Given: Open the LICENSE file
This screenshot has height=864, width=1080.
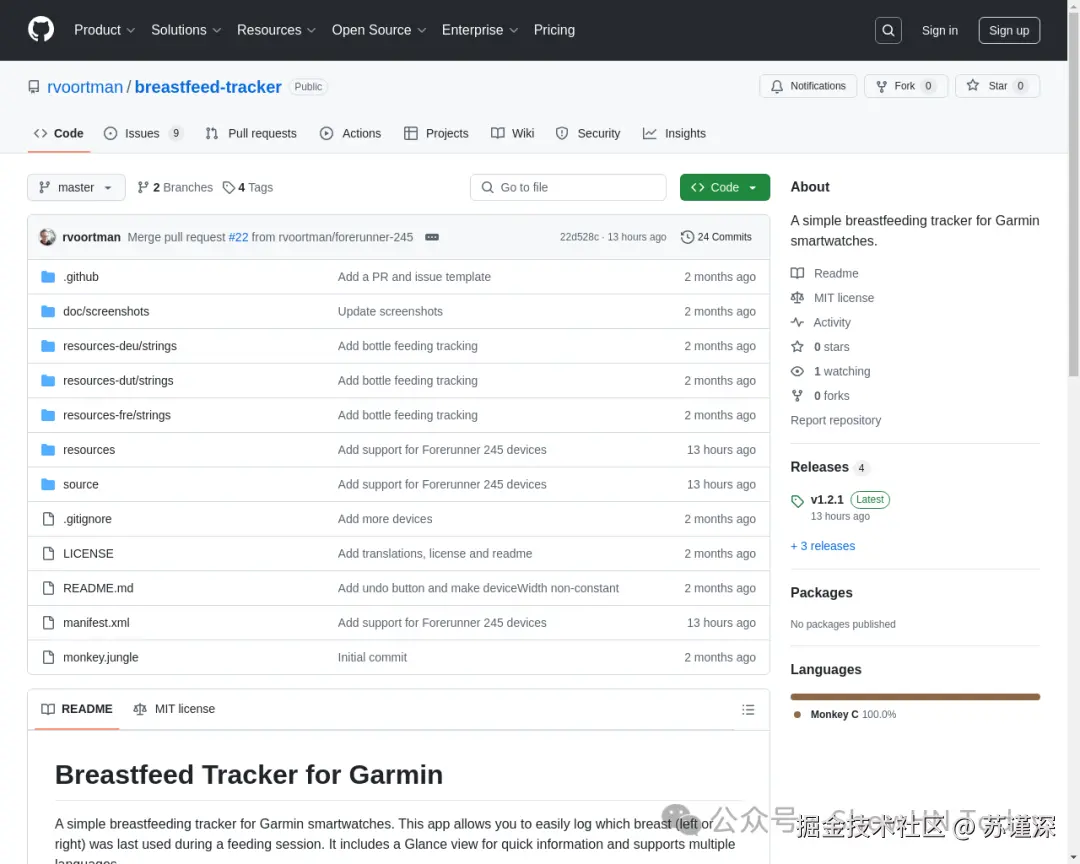Looking at the screenshot, I should click(88, 553).
